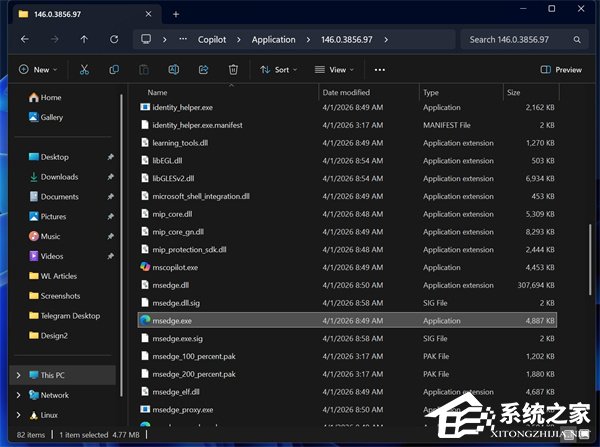This screenshot has width=600, height=447.
Task: Click the Music icon in sidebar
Action: [34, 236]
